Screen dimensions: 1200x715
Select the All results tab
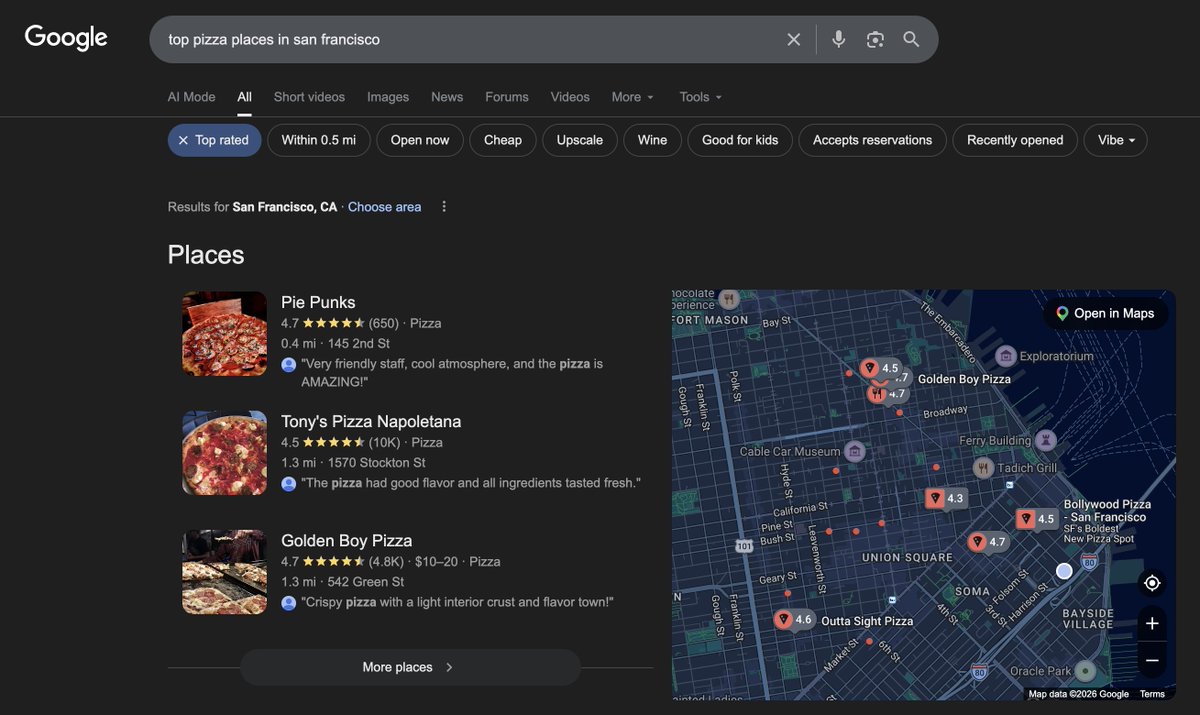(x=244, y=97)
